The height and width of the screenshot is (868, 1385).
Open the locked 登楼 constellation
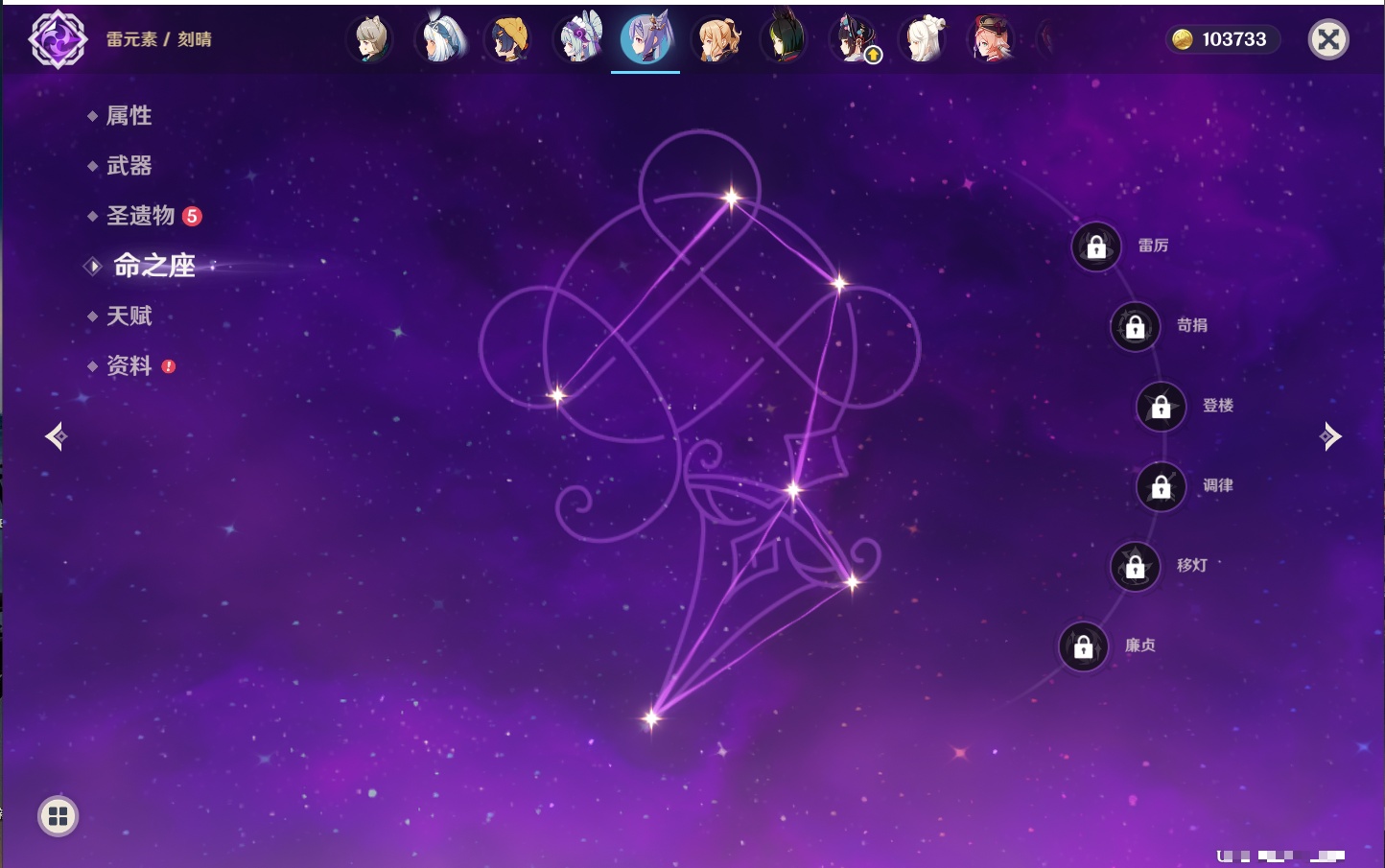coord(1161,407)
